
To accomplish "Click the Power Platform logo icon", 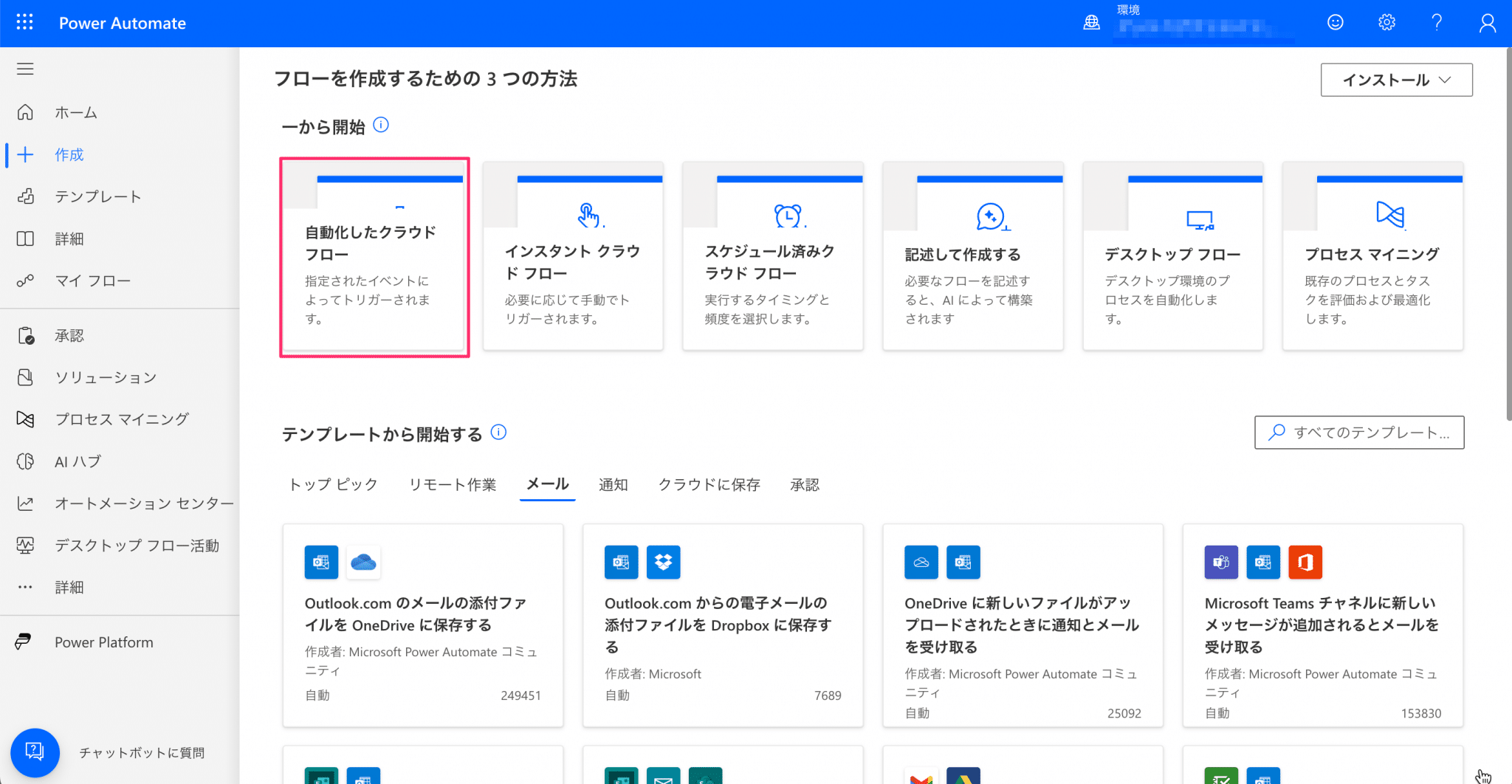I will point(23,642).
